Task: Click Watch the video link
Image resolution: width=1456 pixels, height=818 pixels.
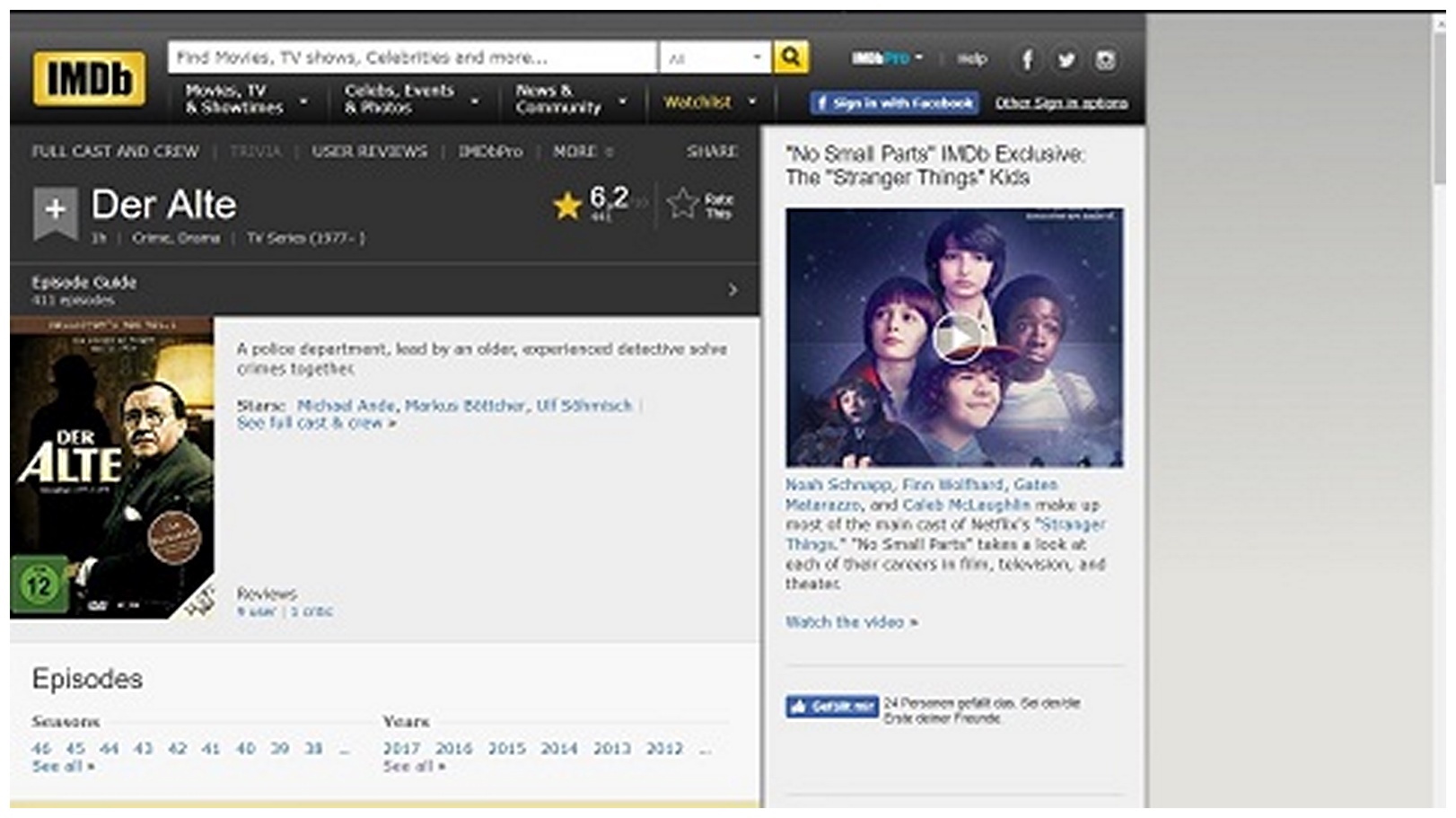Action: click(x=851, y=622)
